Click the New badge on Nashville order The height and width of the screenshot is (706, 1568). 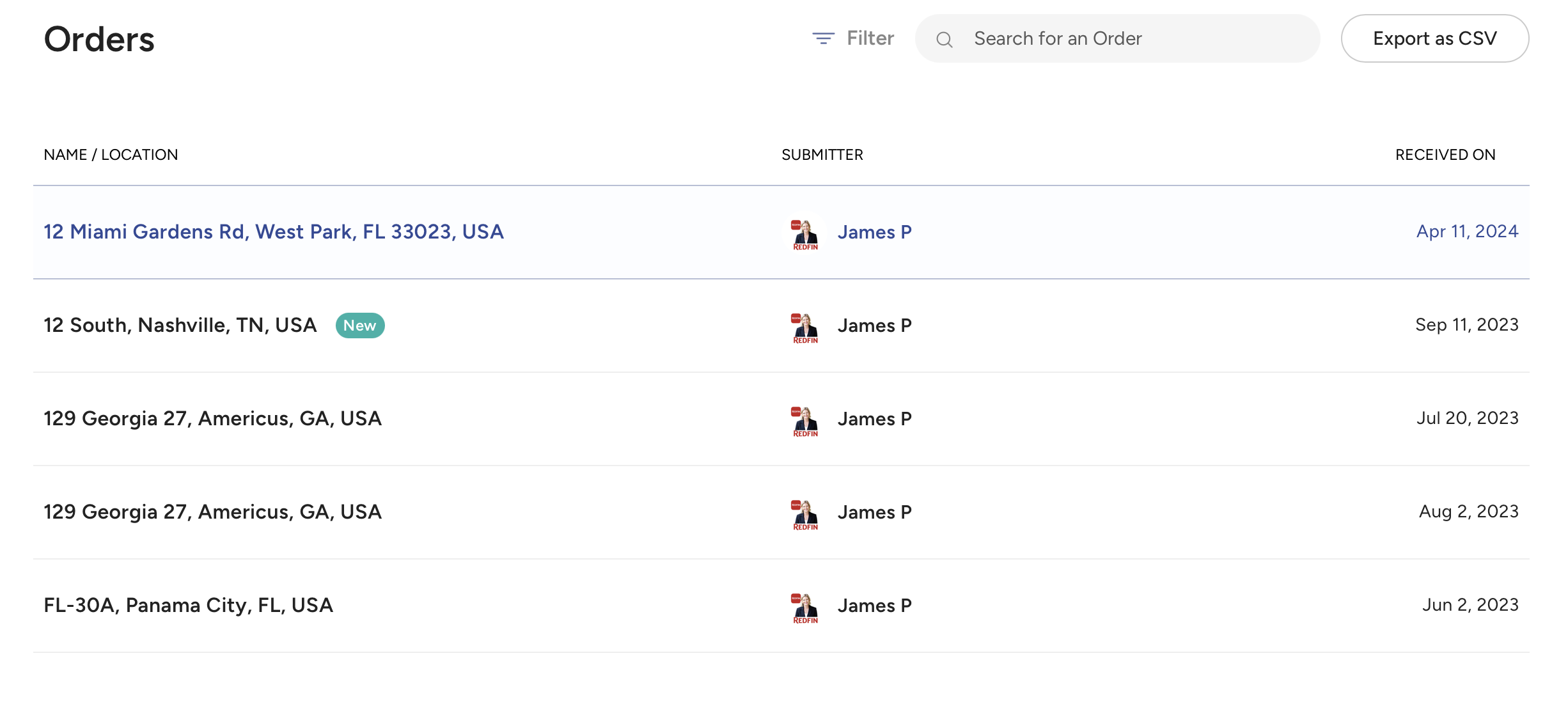[x=359, y=326]
